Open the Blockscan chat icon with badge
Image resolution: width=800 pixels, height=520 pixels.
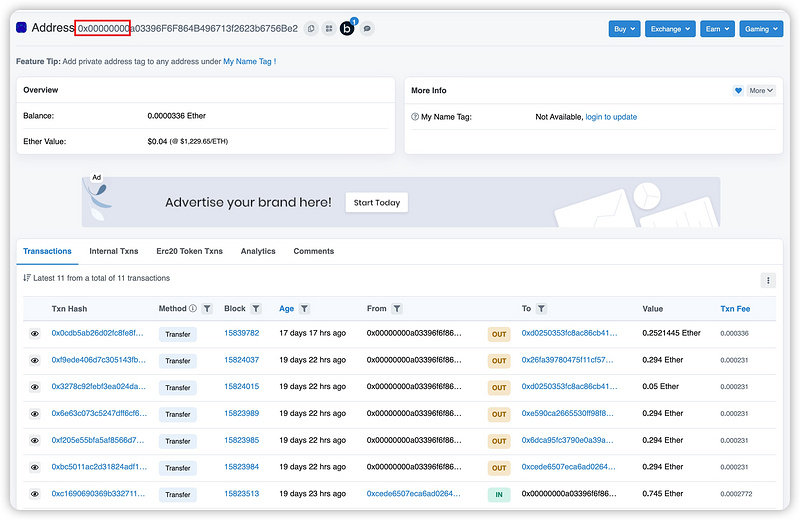[347, 28]
